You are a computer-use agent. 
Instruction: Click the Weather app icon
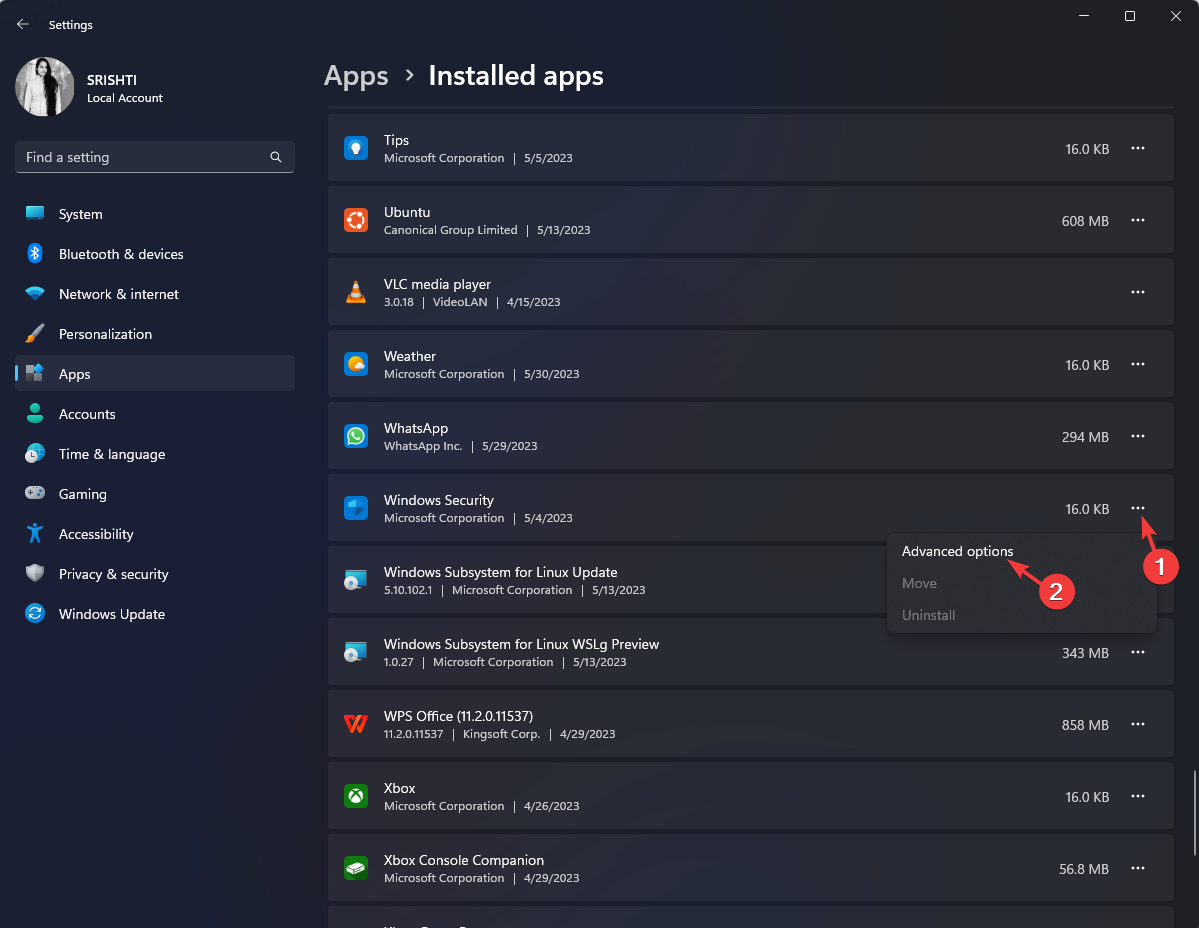356,365
